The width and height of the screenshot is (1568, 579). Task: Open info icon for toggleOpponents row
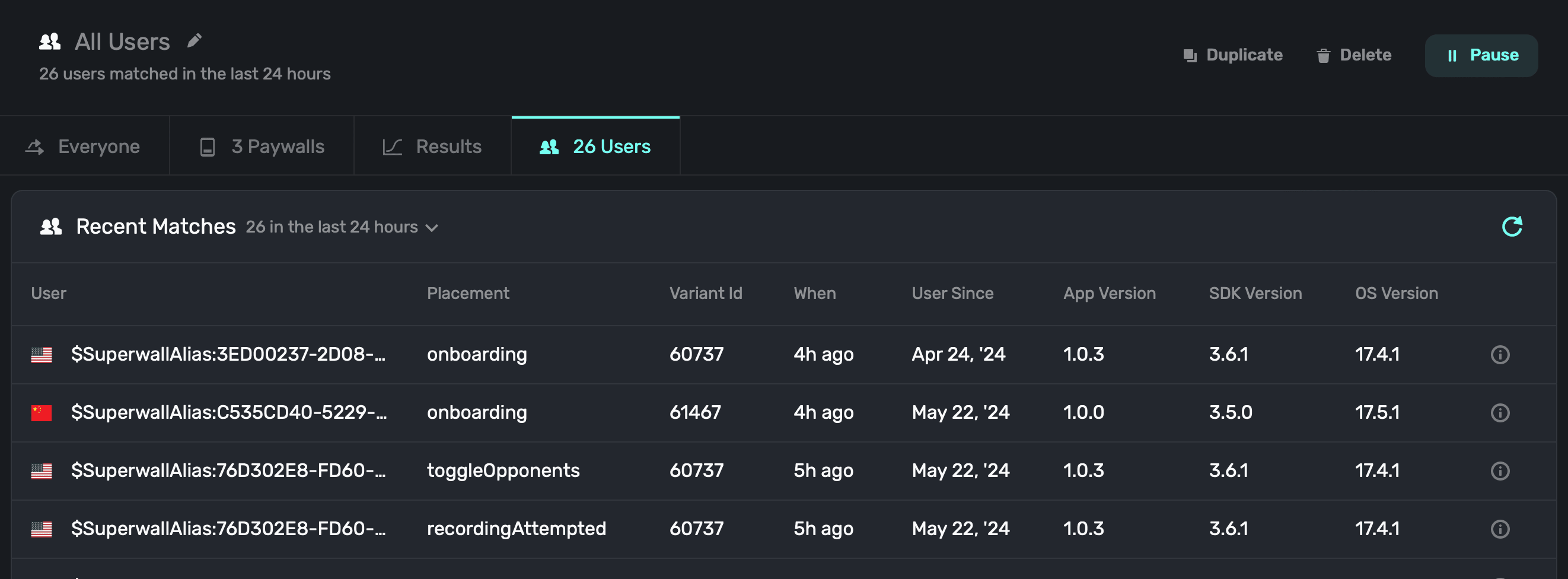[1499, 470]
